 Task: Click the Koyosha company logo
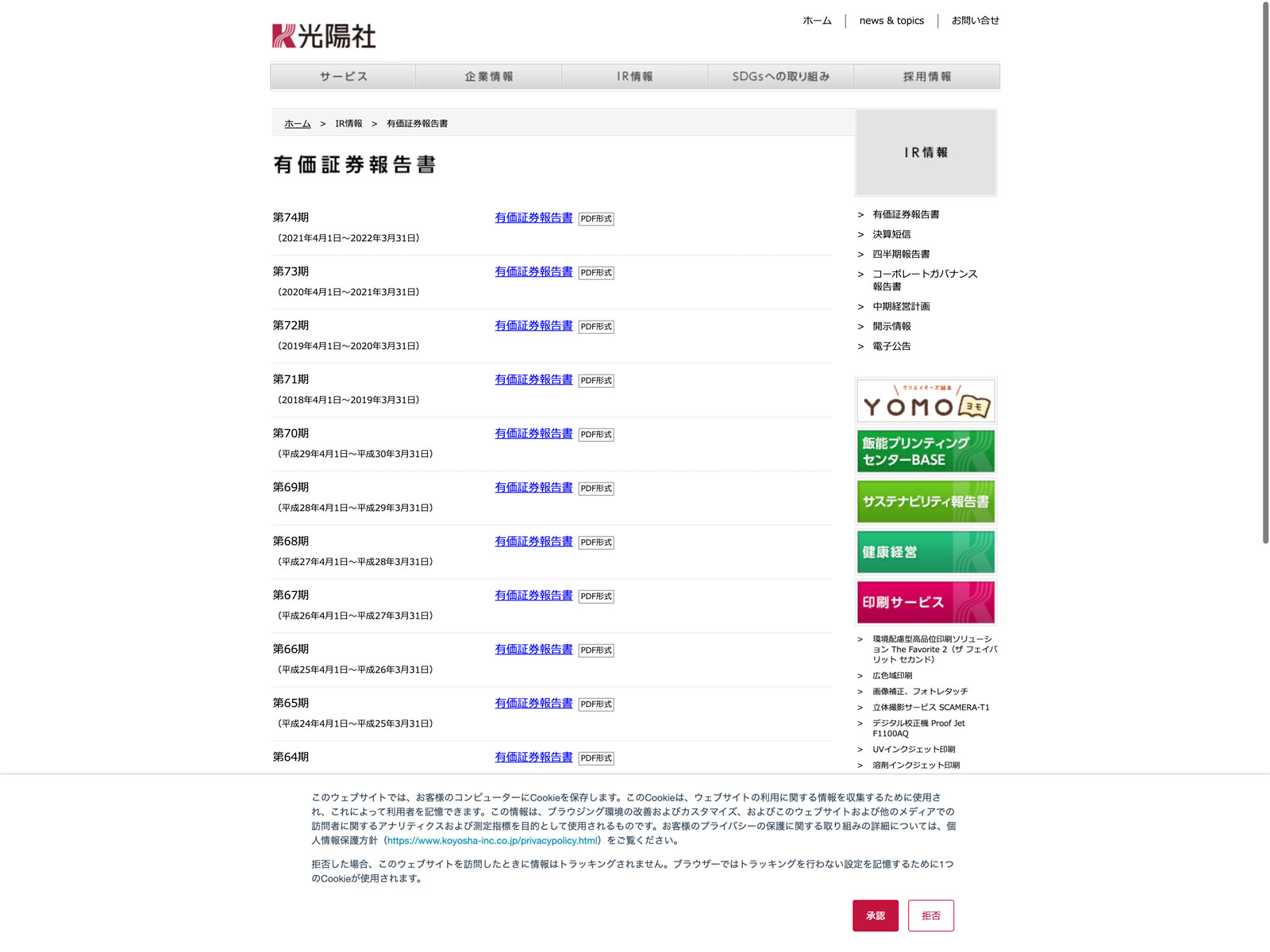click(324, 36)
